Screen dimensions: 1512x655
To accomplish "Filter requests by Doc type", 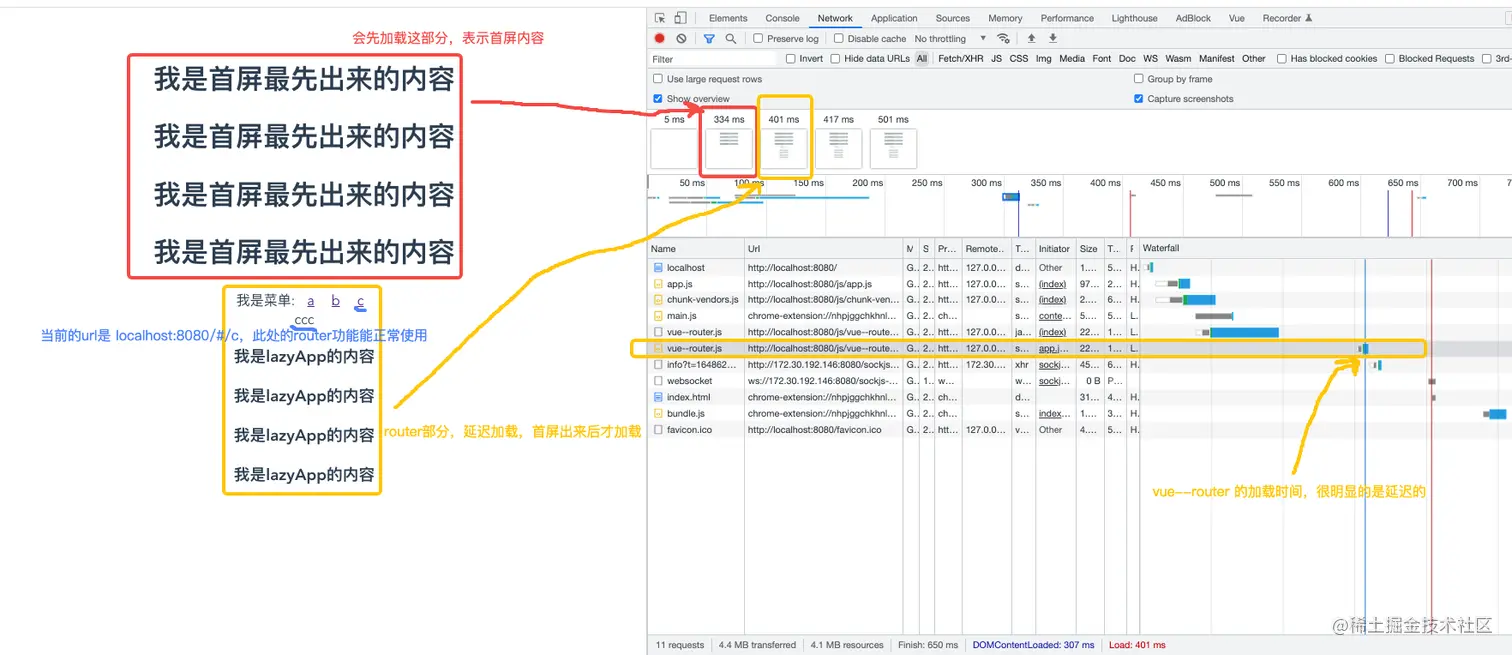I will (x=1127, y=59).
